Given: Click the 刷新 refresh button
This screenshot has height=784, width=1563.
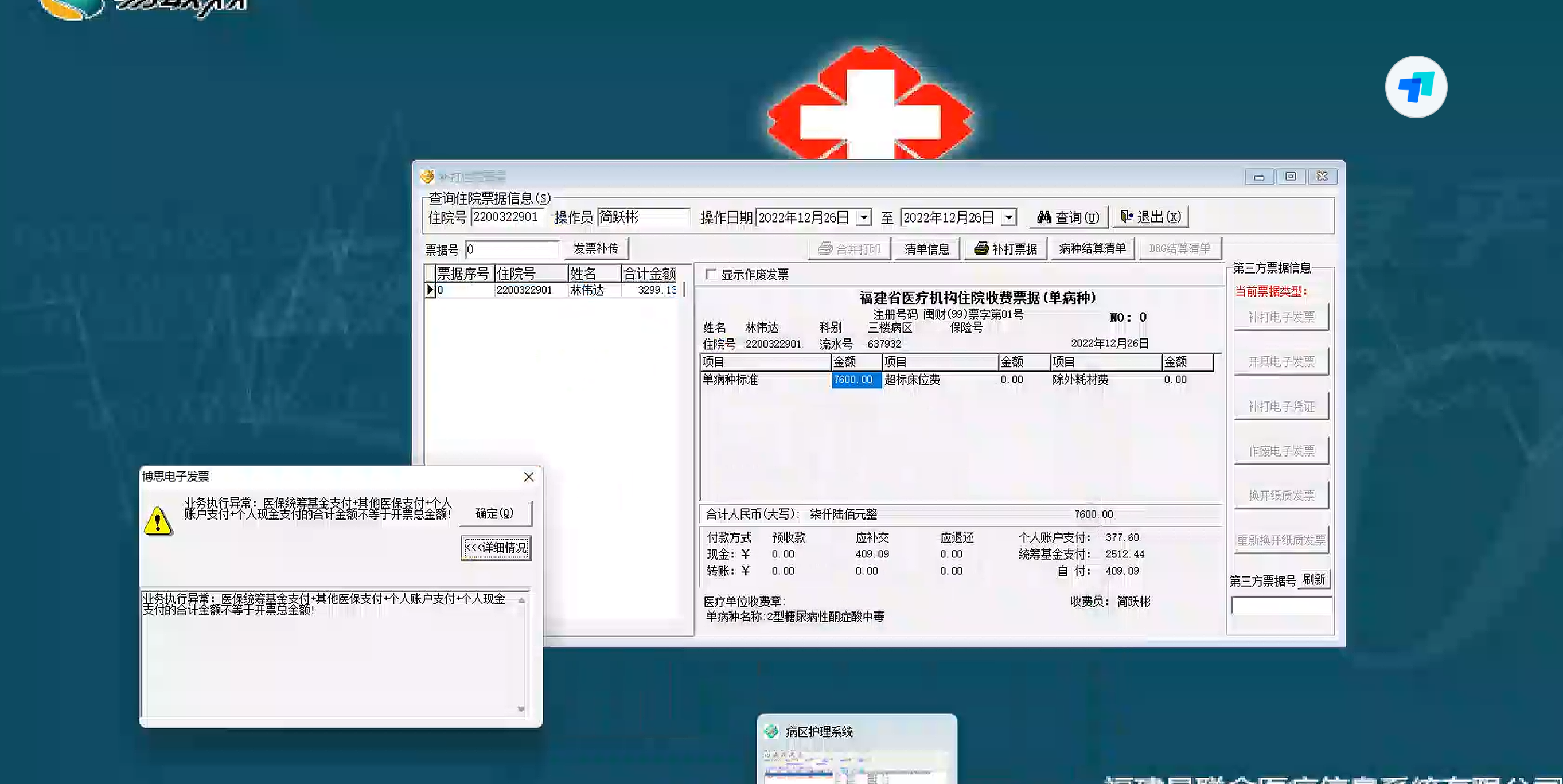Looking at the screenshot, I should coord(1313,579).
